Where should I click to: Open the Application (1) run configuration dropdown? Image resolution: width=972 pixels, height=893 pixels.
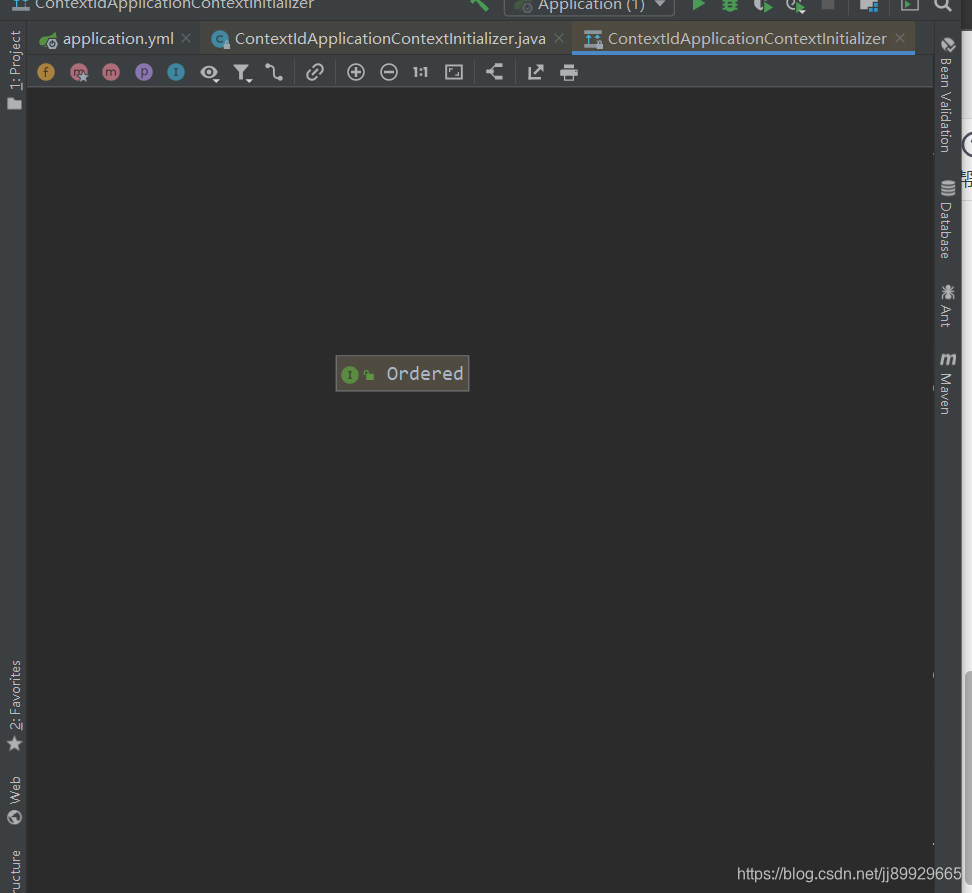coord(590,5)
